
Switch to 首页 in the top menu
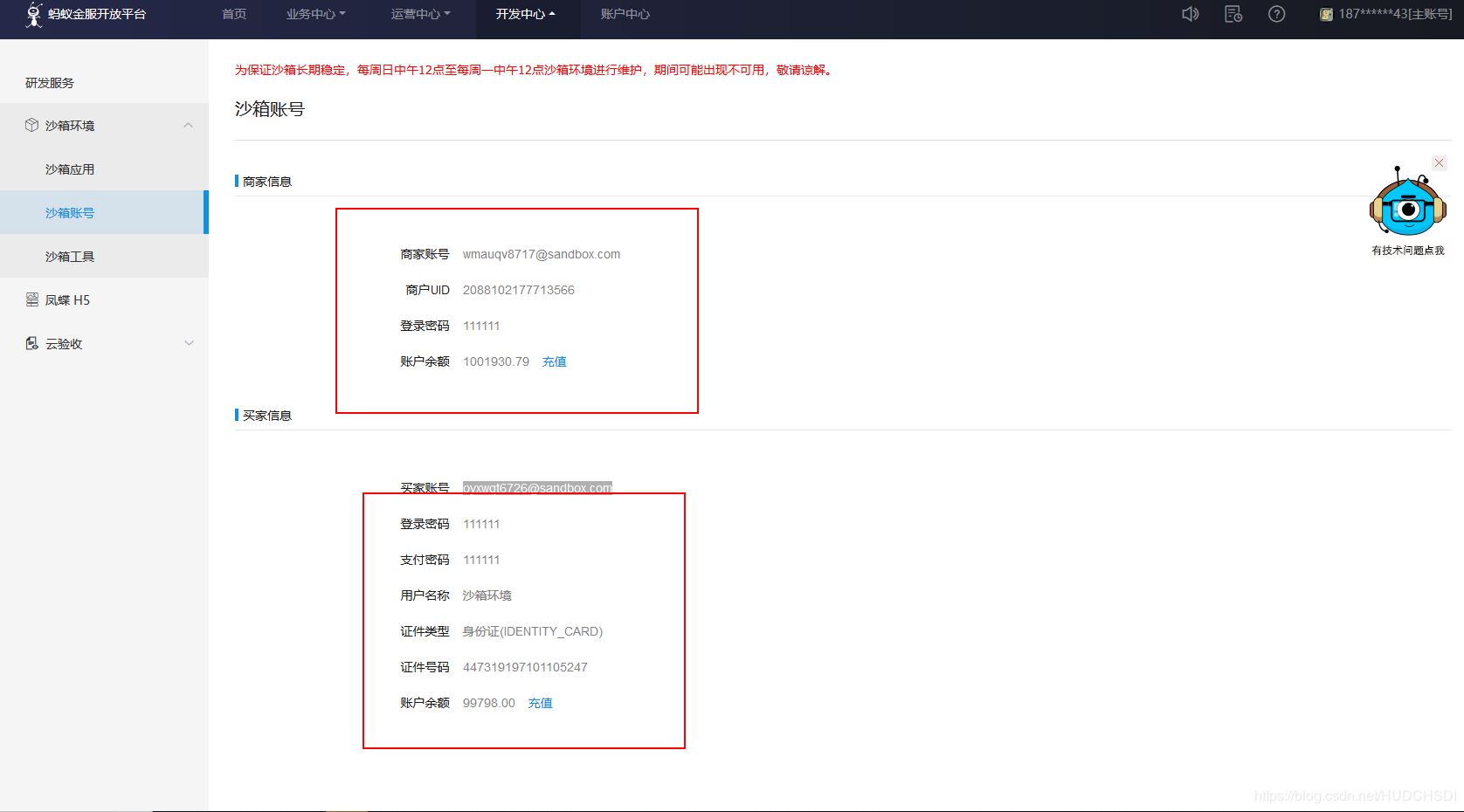click(x=232, y=13)
